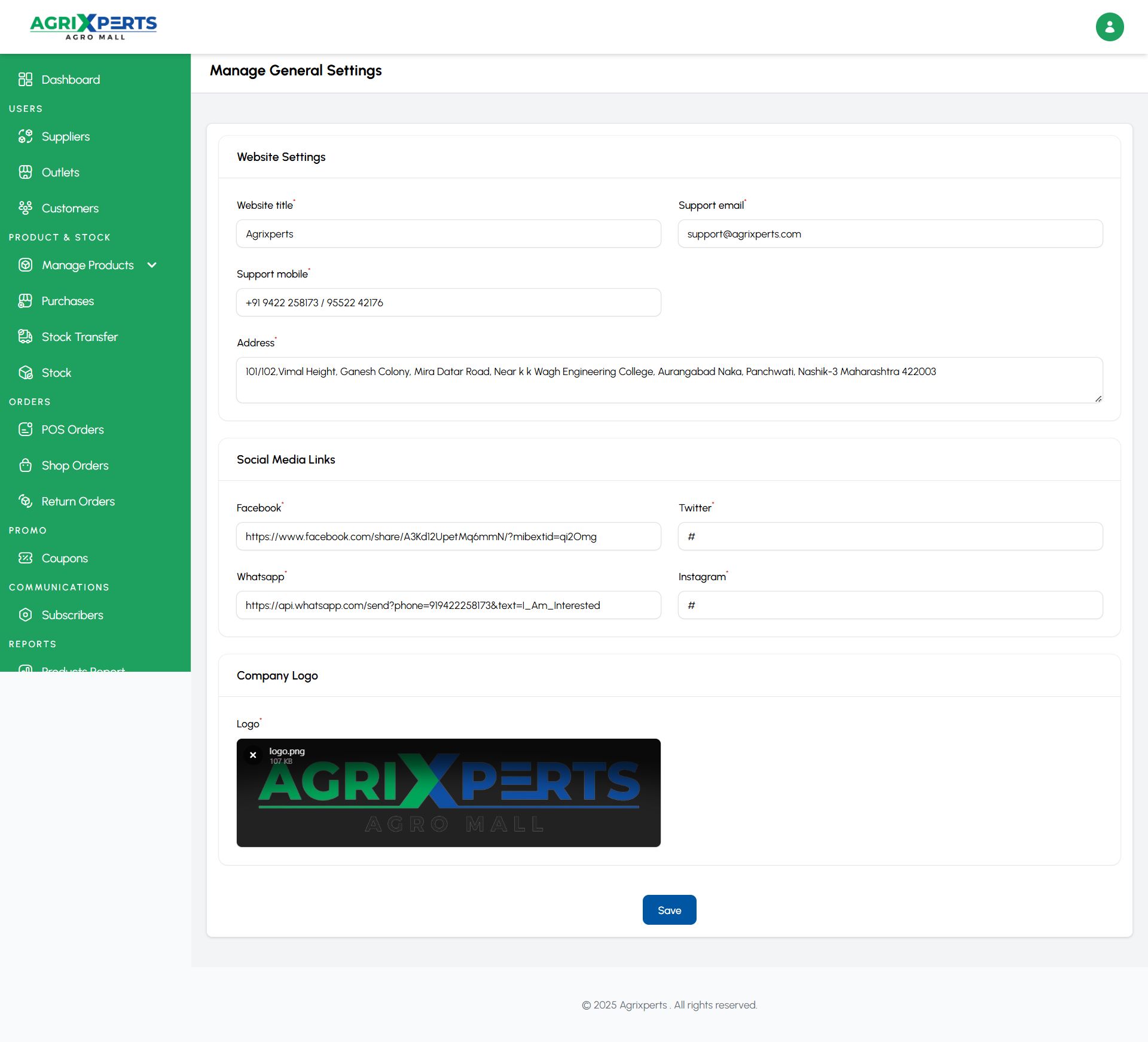1148x1042 pixels.
Task: Open the Outlets menu item
Action: (x=60, y=172)
